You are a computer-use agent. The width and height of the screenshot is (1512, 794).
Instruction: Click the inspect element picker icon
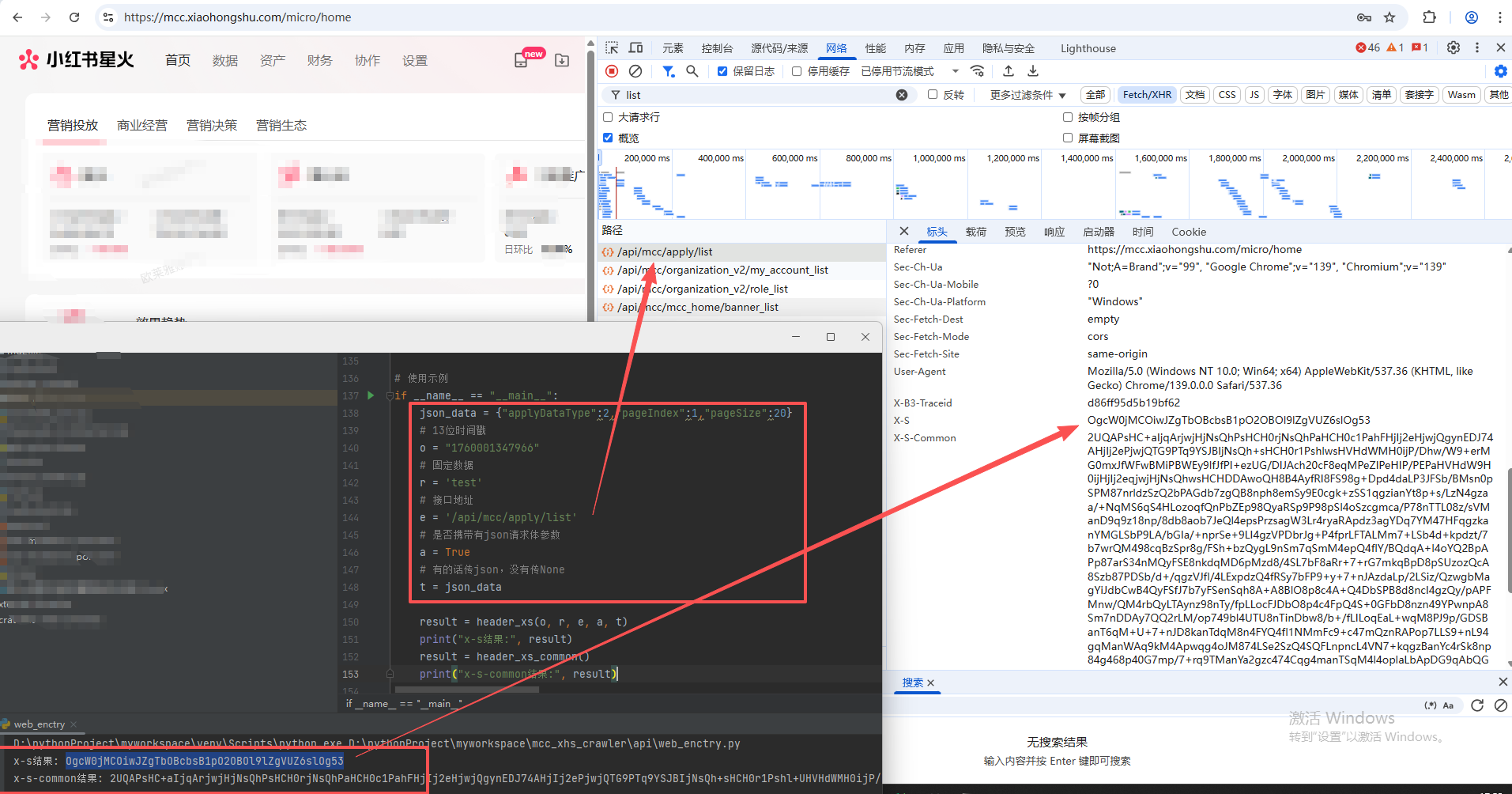pos(612,48)
